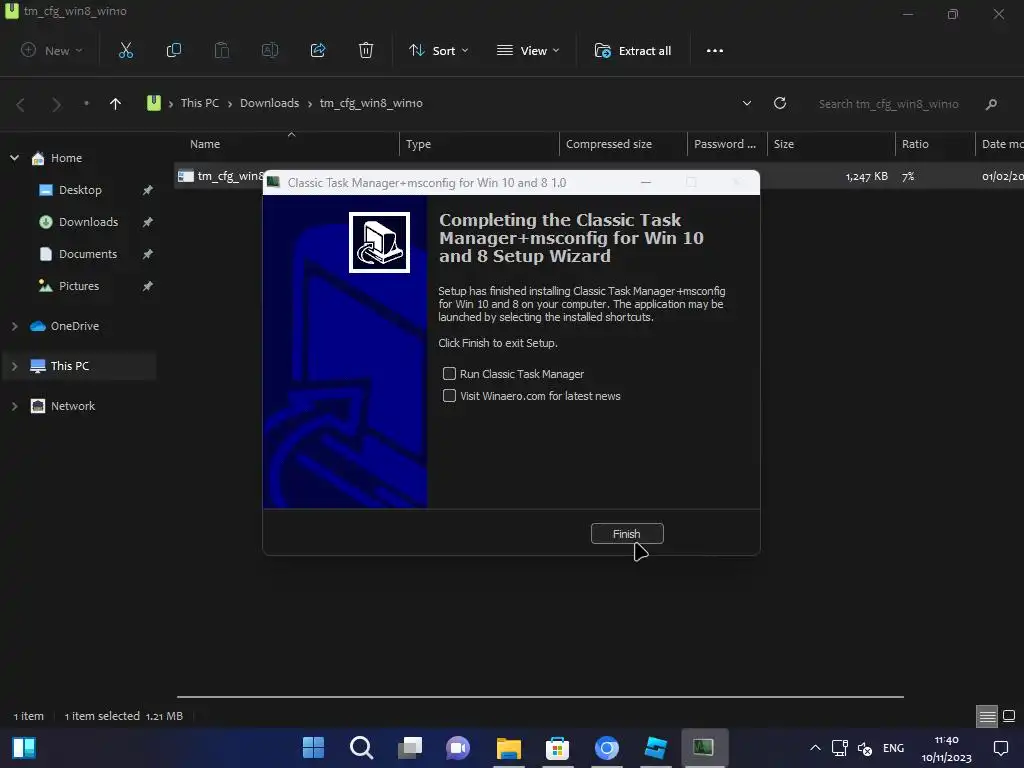Open the Chat app on the taskbar

click(x=458, y=748)
